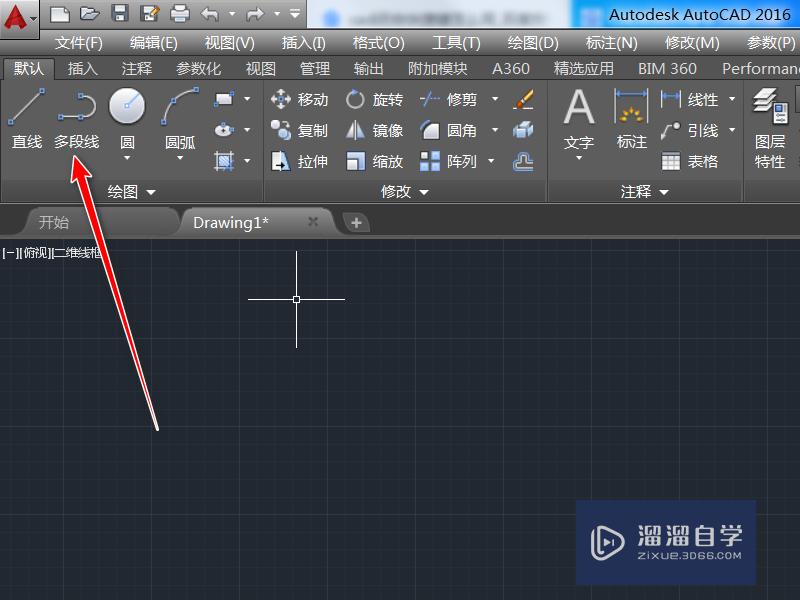
Task: Expand the Arc (圆弧) options dropdown
Action: click(x=180, y=158)
